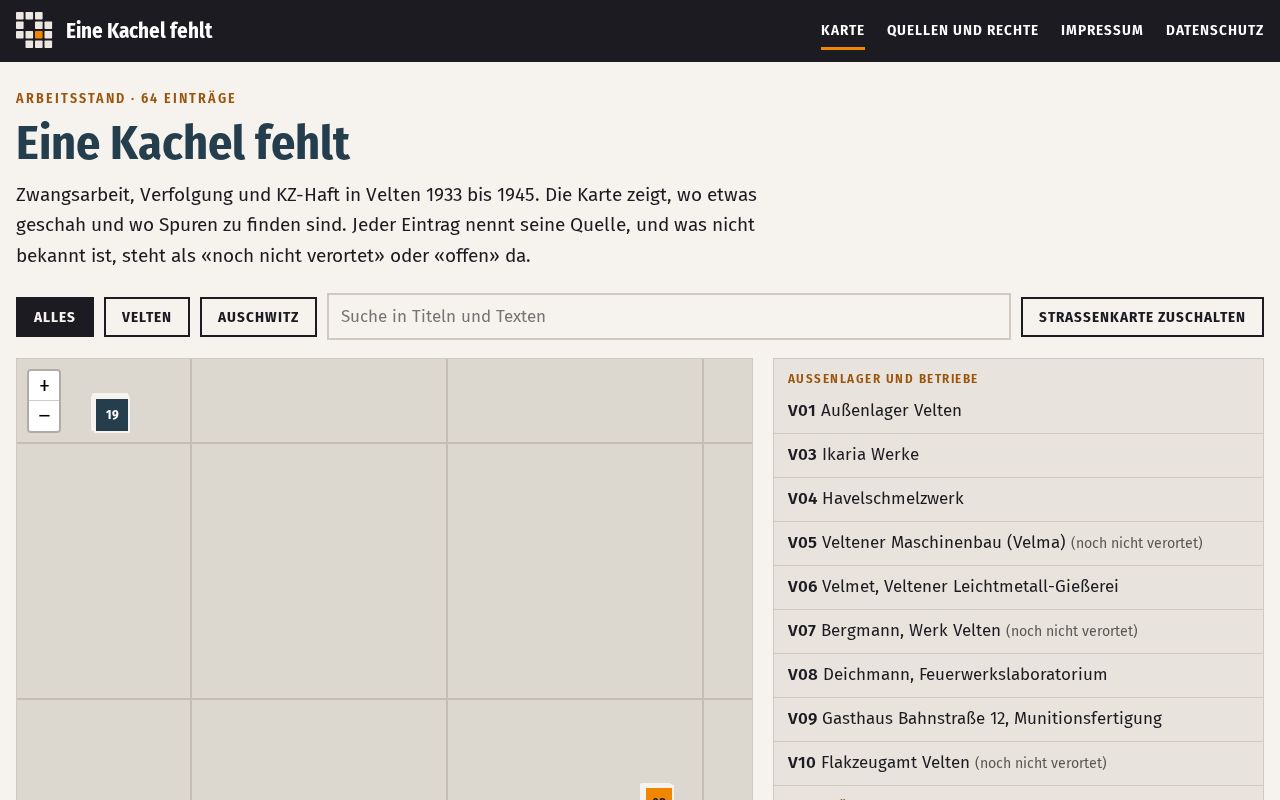Click the tile-grid site logo icon
Image resolution: width=1280 pixels, height=800 pixels.
click(34, 30)
